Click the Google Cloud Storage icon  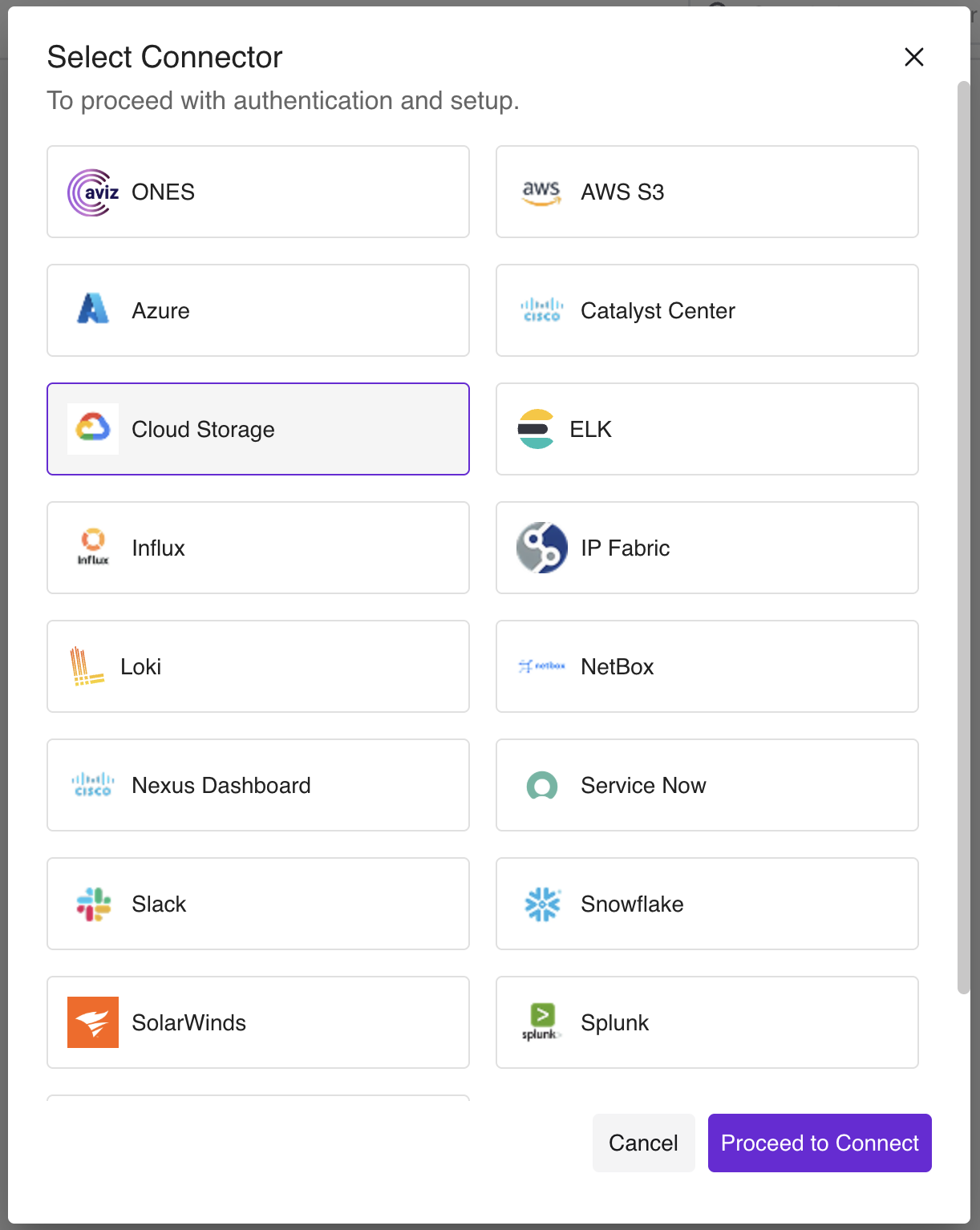pyautogui.click(x=93, y=428)
